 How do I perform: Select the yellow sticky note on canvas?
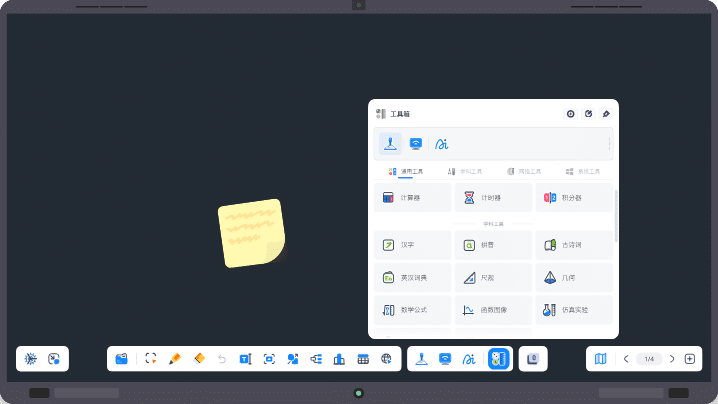coord(251,232)
